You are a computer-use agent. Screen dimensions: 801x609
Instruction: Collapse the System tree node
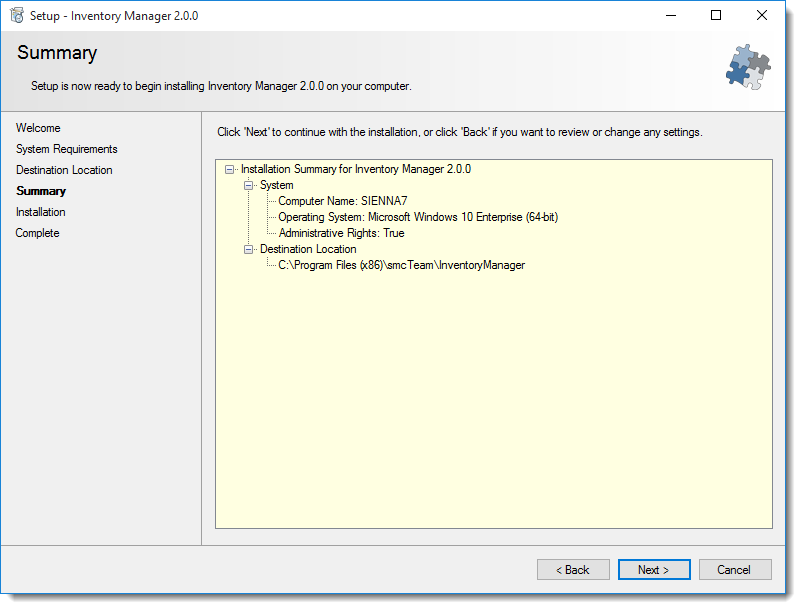(x=248, y=185)
